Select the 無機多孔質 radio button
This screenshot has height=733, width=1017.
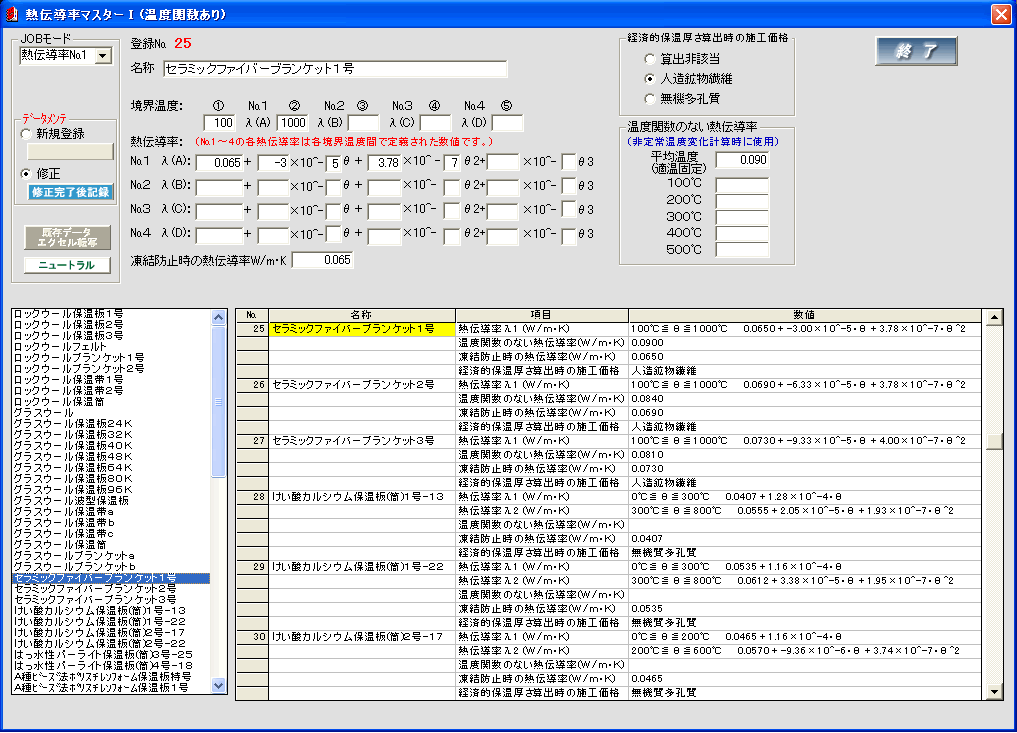[651, 98]
